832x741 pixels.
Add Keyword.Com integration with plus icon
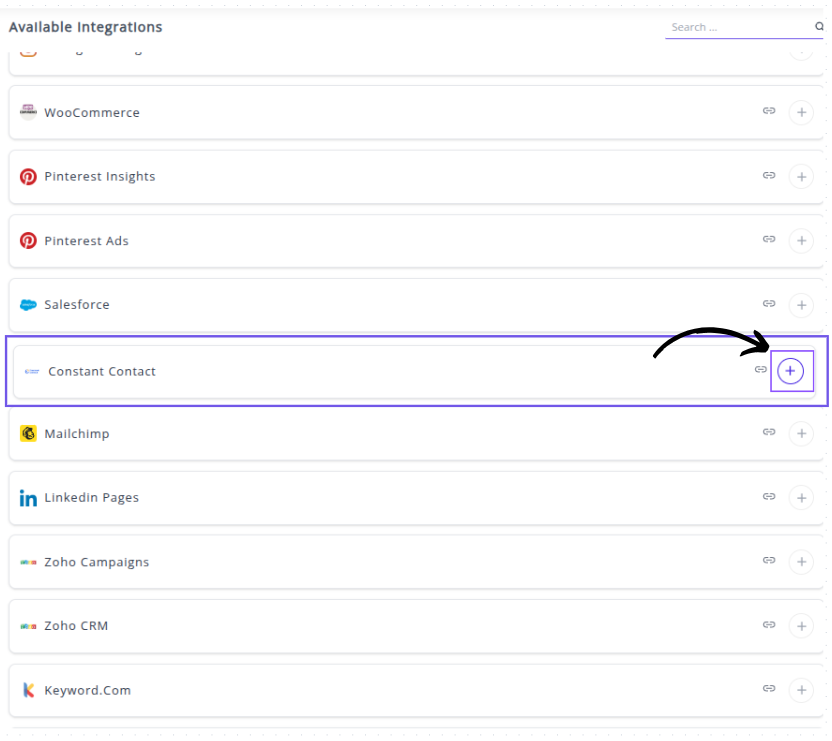click(x=801, y=690)
